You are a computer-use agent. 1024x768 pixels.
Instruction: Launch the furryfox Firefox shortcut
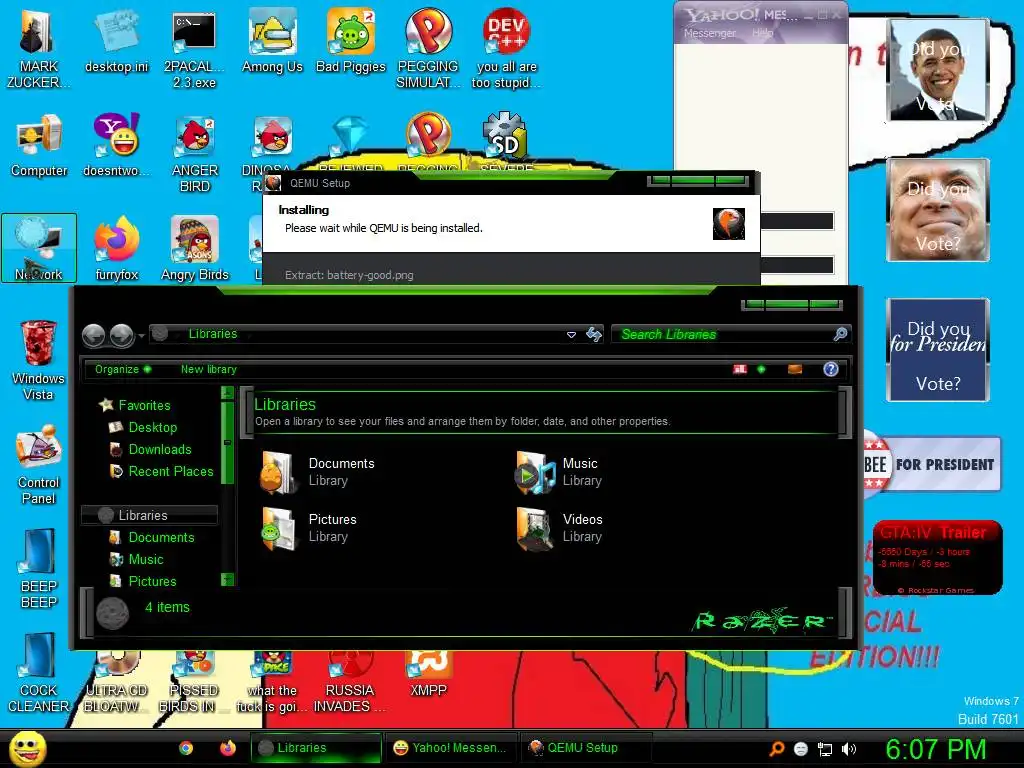[x=116, y=248]
